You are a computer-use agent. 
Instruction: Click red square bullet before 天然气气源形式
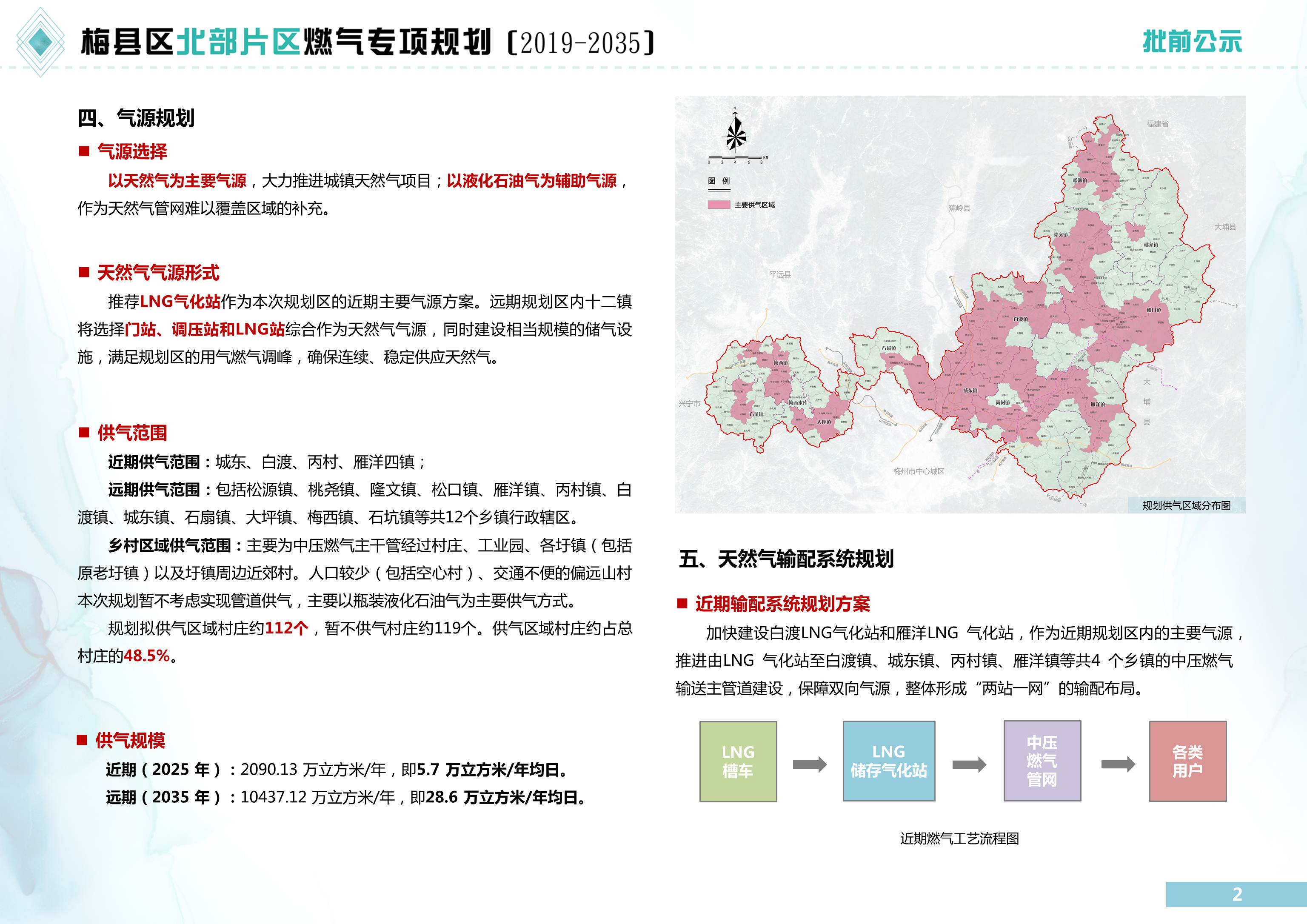coord(84,273)
